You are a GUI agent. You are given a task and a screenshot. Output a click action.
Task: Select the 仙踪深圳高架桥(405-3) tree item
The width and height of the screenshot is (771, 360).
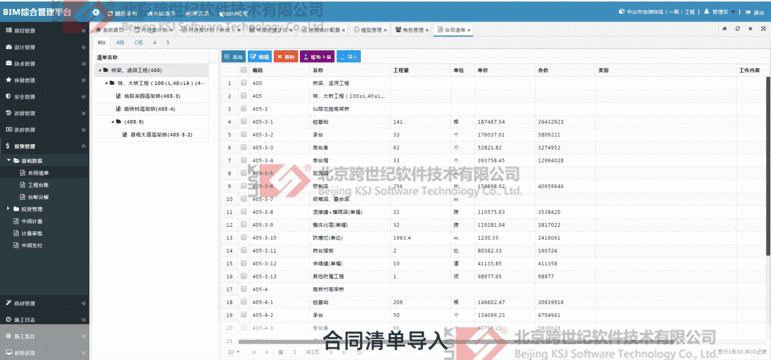152,96
